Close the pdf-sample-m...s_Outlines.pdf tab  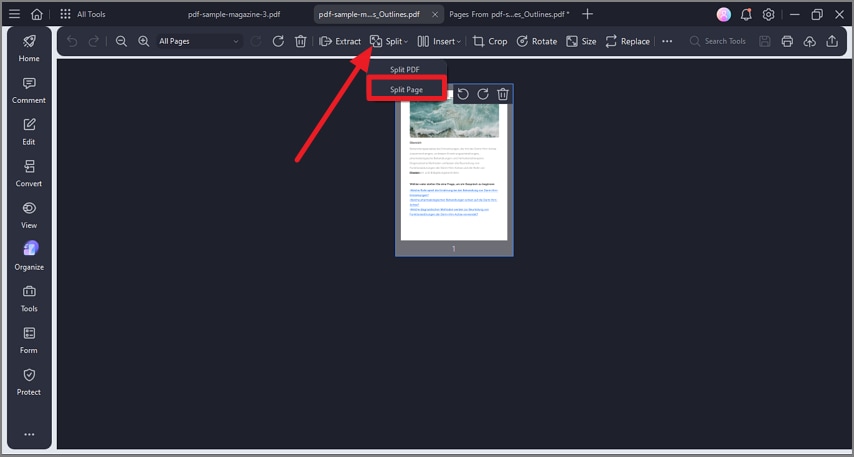(x=435, y=15)
